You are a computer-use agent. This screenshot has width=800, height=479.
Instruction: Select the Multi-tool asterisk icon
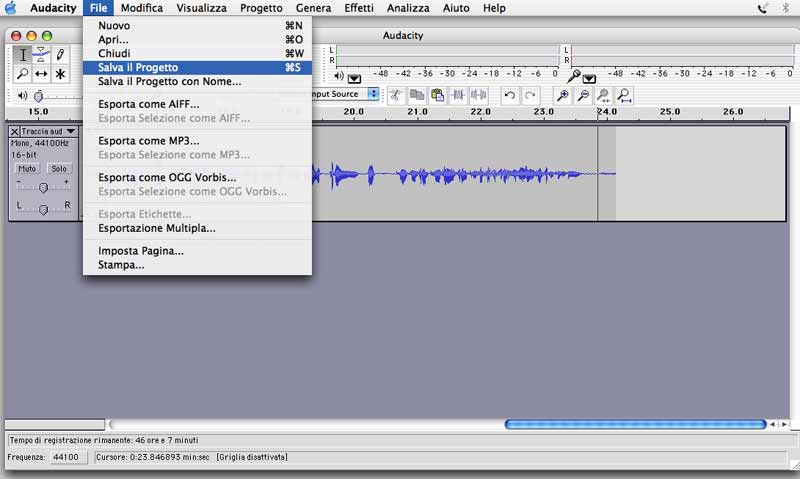coord(60,74)
